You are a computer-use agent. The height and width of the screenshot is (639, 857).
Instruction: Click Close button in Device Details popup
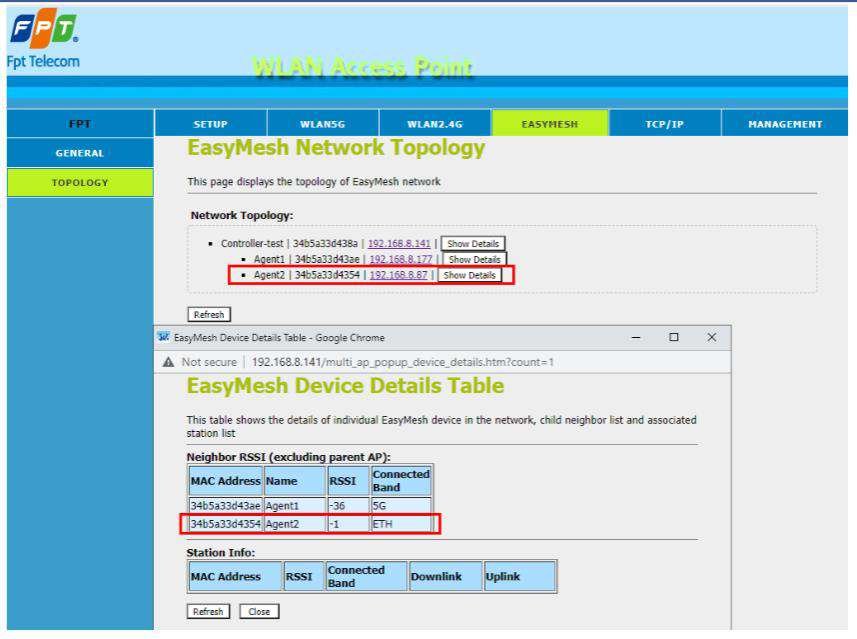[x=259, y=611]
